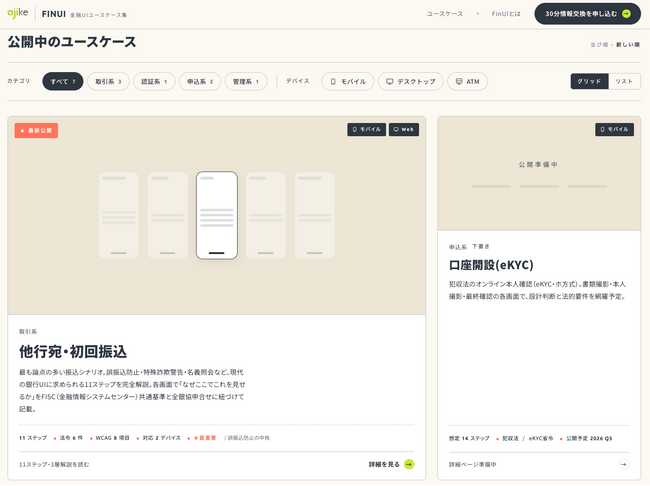Open the ajike logo link
Screen dimensions: 650x486
[x=18, y=13]
